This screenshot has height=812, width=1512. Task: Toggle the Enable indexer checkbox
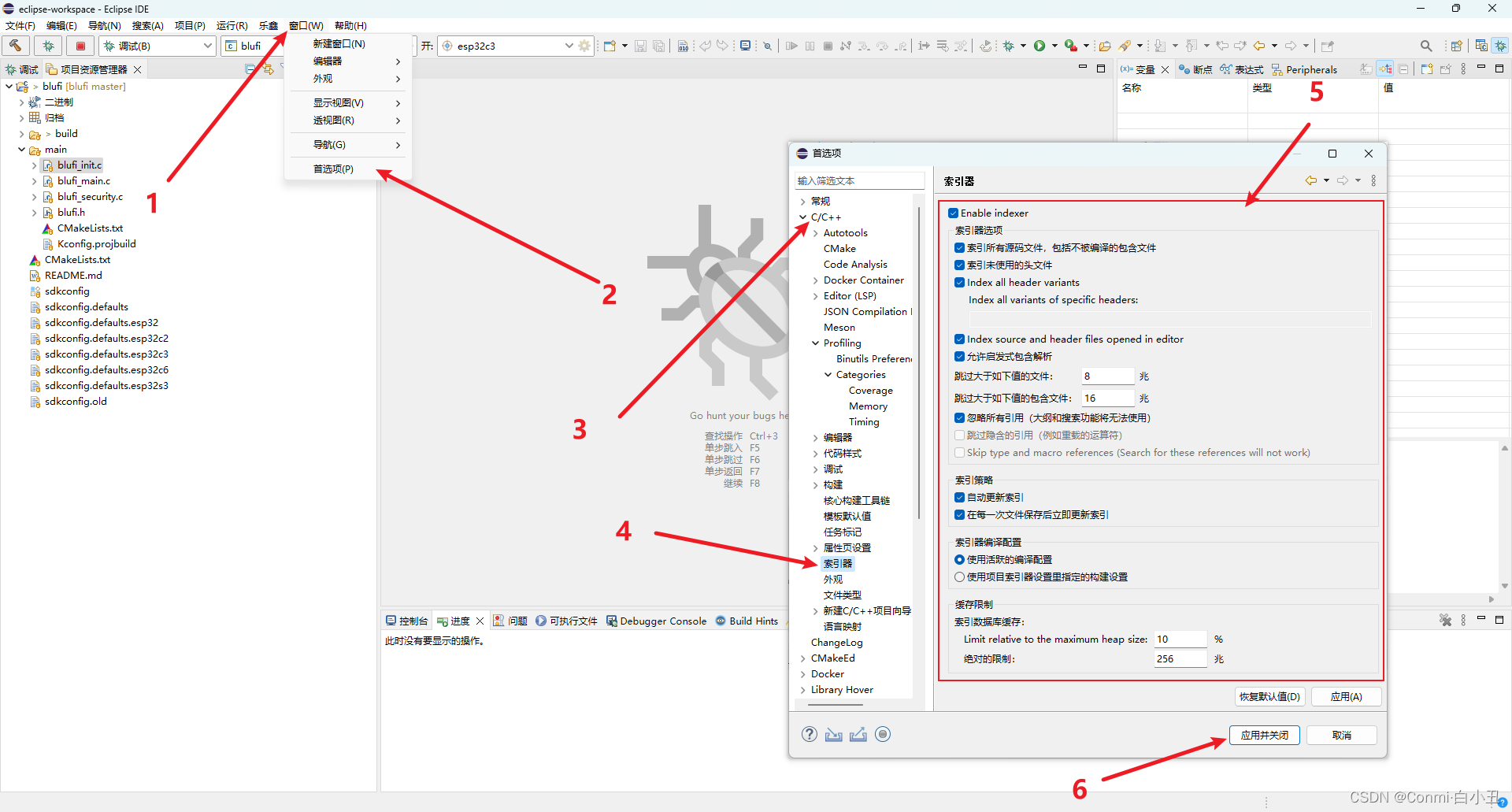coord(953,213)
